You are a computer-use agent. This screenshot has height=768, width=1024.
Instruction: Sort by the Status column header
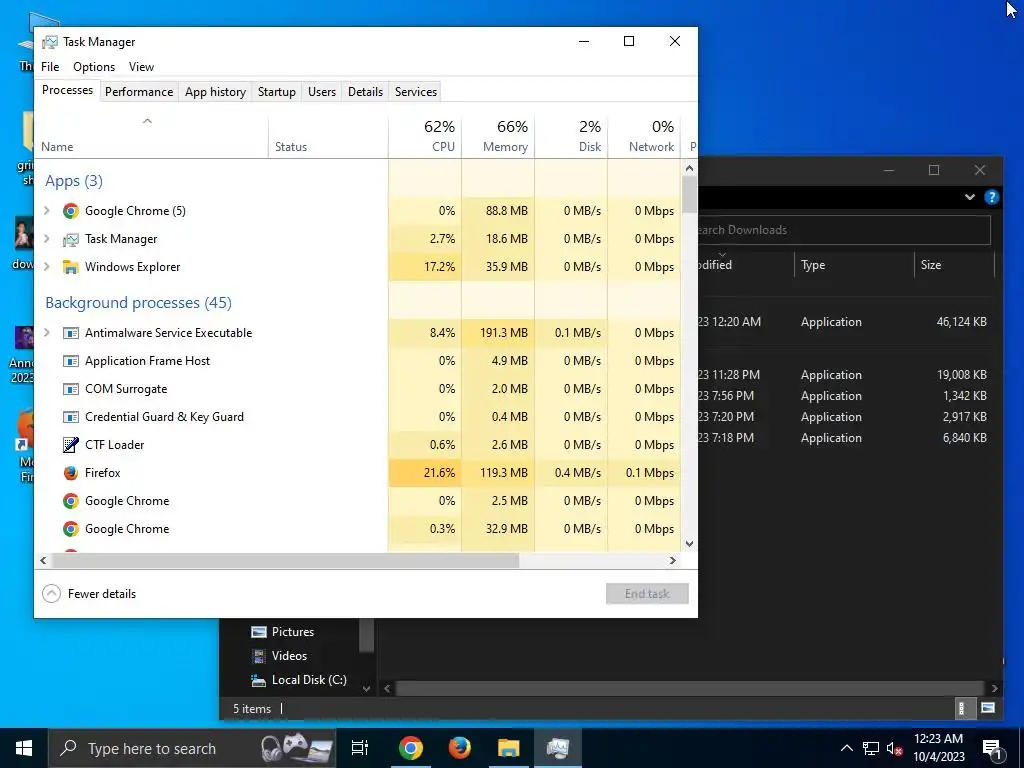pyautogui.click(x=328, y=136)
